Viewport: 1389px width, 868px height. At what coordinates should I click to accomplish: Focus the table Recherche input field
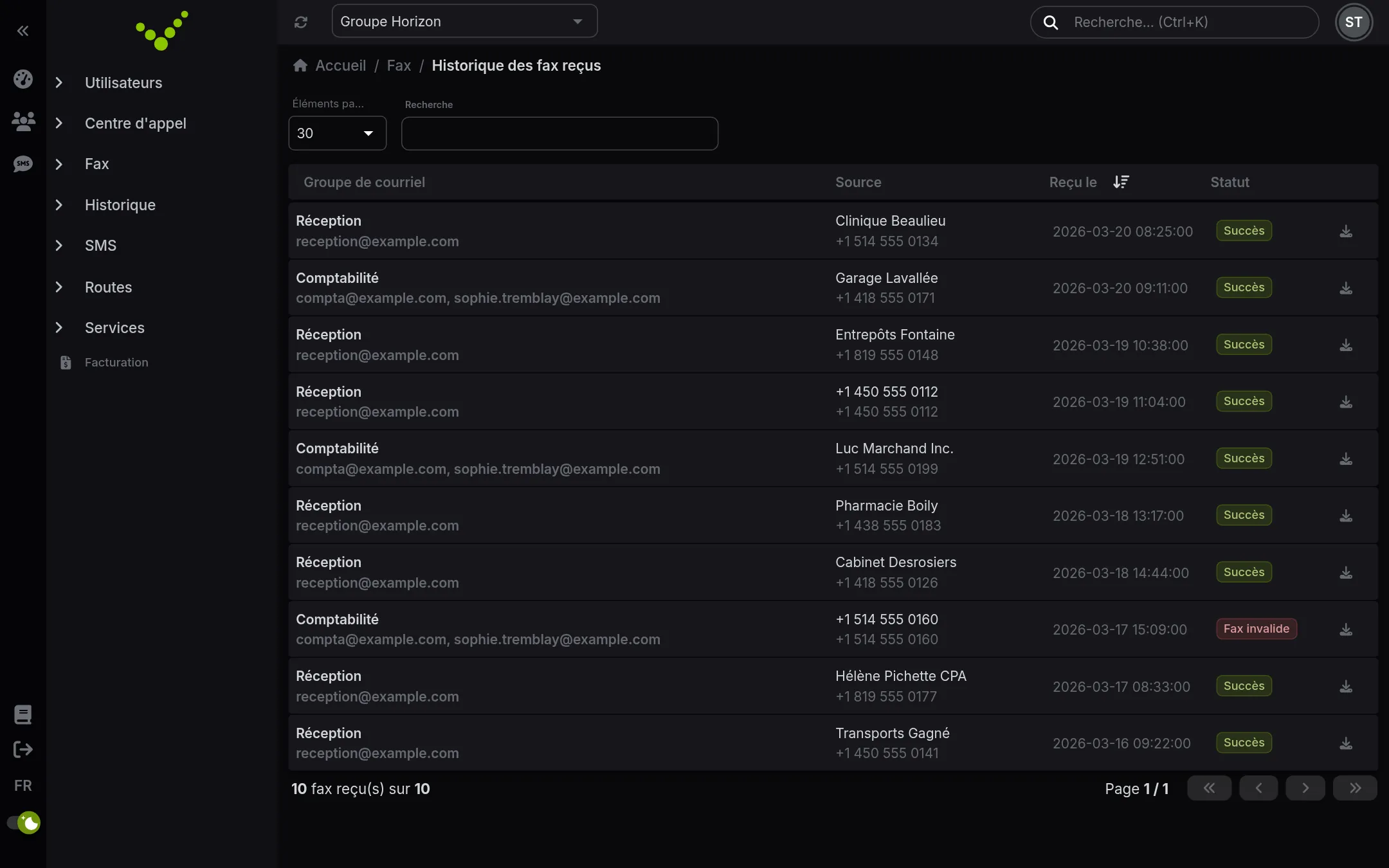559,133
